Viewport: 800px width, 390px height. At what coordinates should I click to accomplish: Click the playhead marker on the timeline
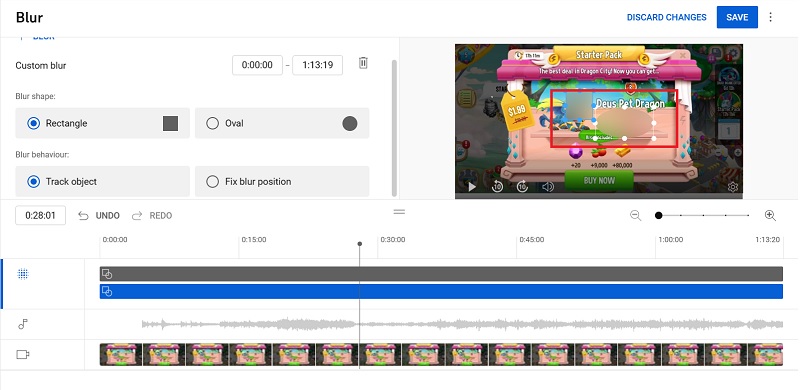(x=360, y=244)
